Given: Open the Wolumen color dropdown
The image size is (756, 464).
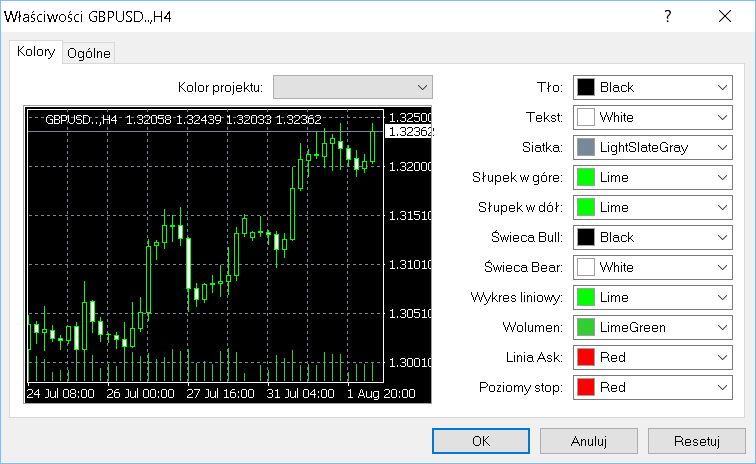Looking at the screenshot, I should (x=653, y=328).
